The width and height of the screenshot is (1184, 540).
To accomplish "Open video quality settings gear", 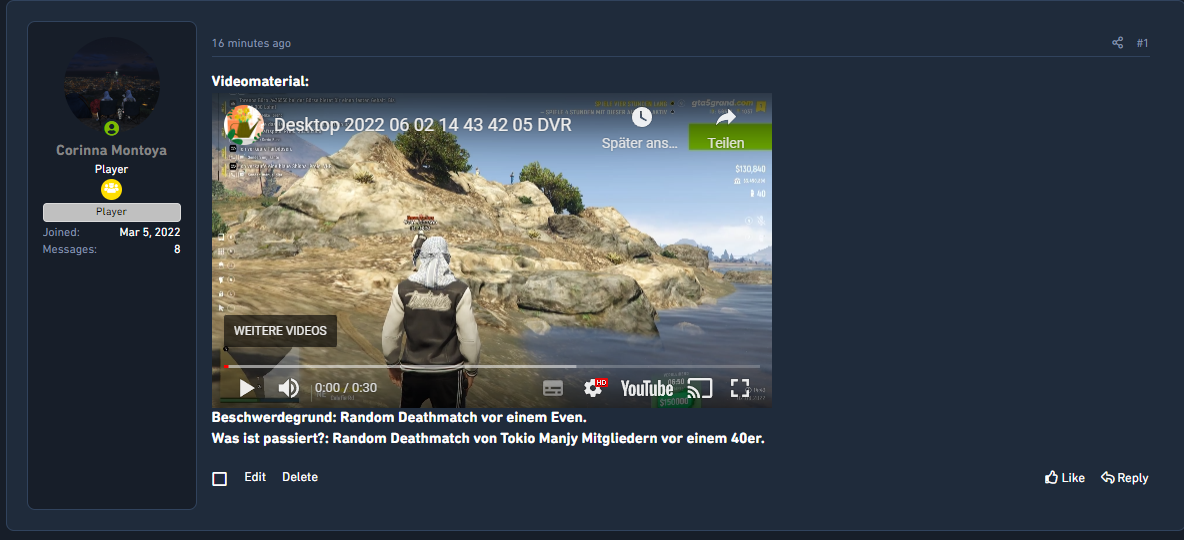I will 594,388.
